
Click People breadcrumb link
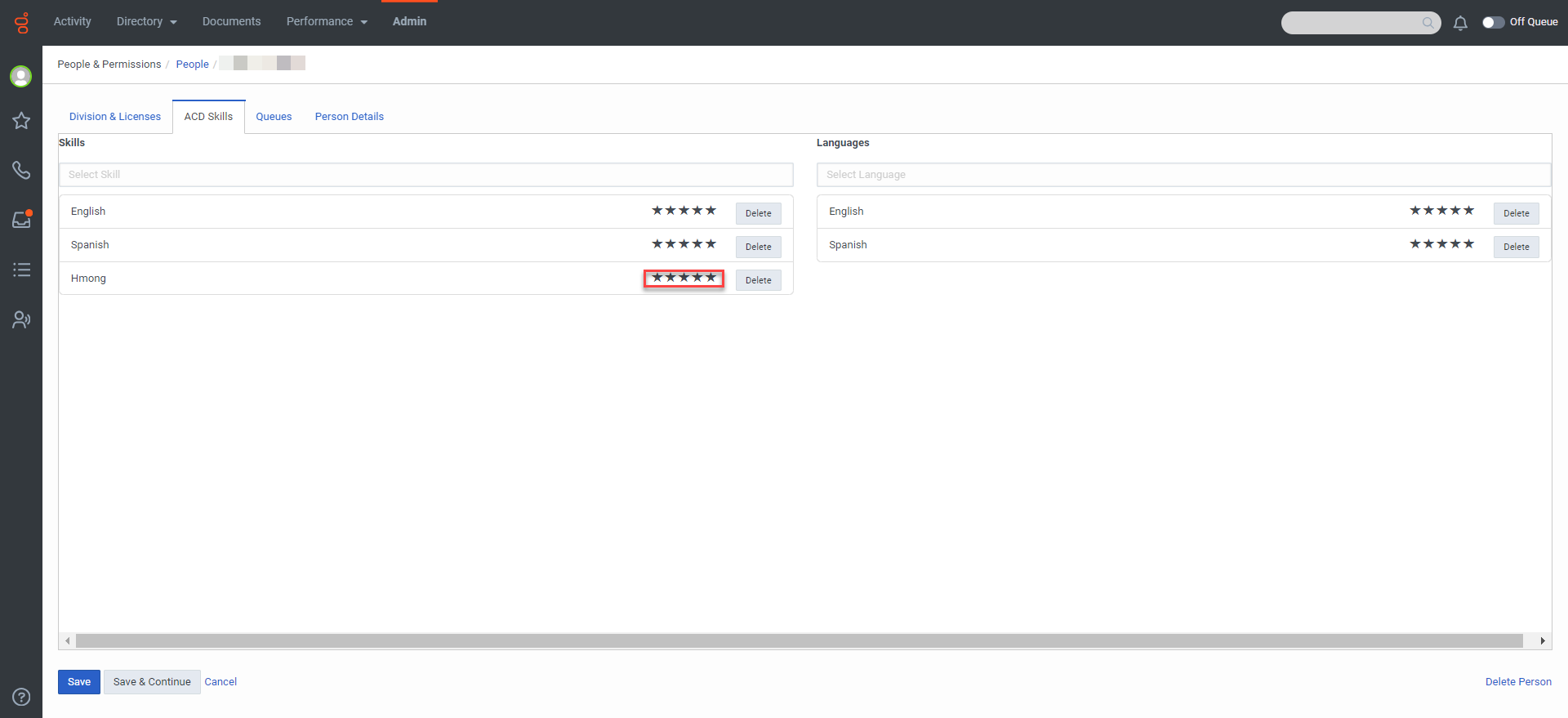click(192, 65)
